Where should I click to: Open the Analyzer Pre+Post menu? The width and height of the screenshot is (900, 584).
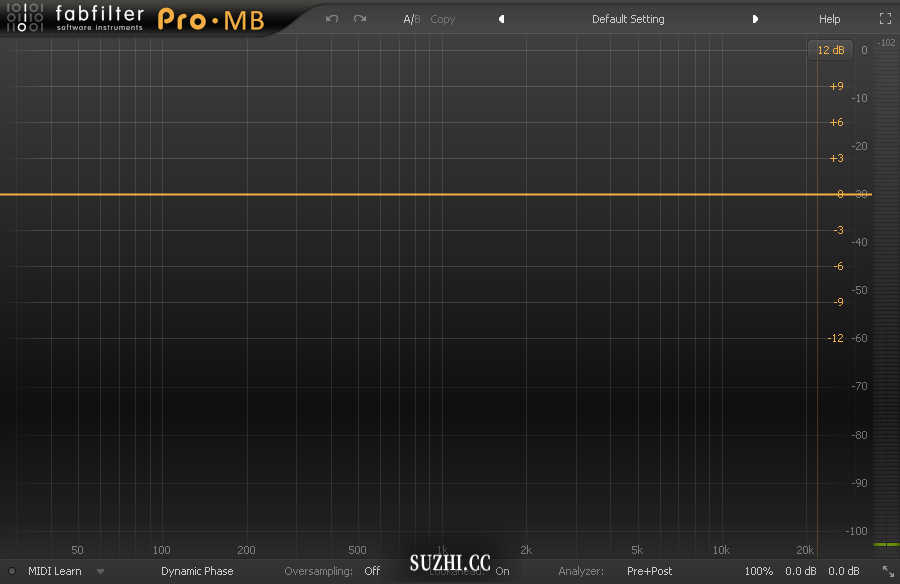click(649, 571)
